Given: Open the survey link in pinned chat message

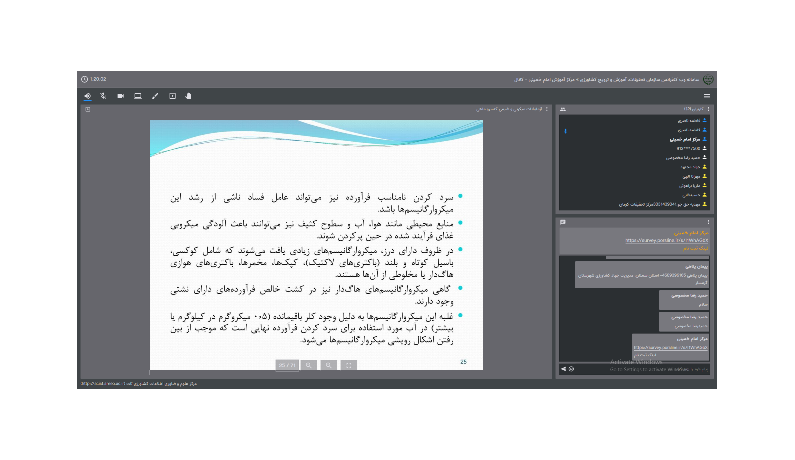Looking at the screenshot, I should [x=667, y=240].
